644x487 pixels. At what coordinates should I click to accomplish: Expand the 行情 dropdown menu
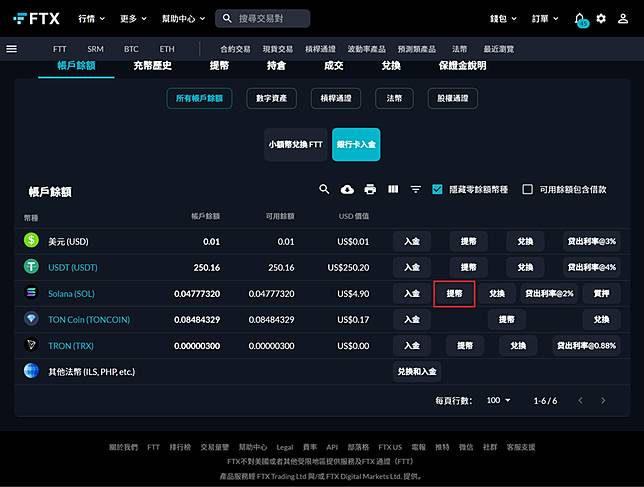(92, 18)
